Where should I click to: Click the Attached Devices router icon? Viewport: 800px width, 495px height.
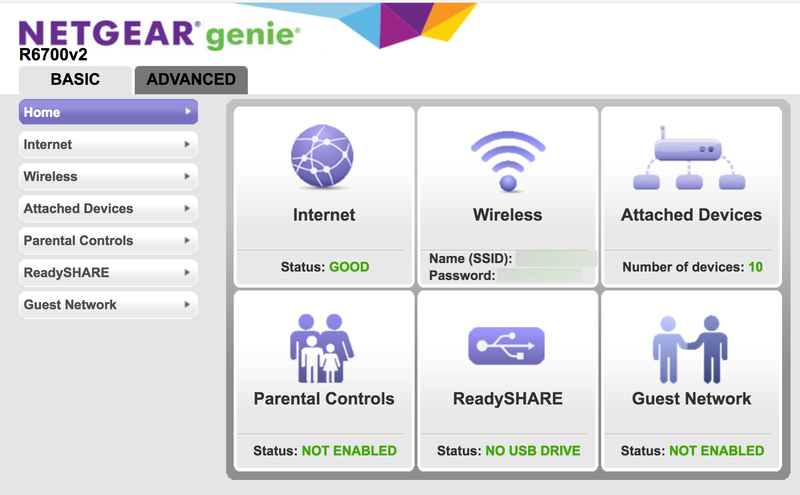point(689,158)
